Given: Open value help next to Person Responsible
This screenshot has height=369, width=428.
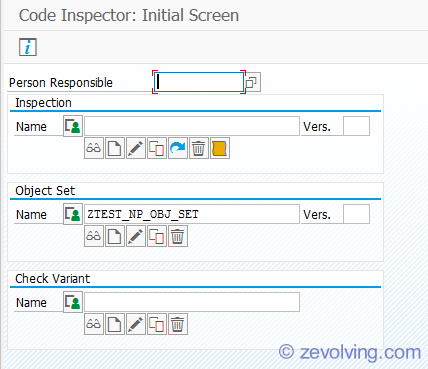Looking at the screenshot, I should point(252,82).
